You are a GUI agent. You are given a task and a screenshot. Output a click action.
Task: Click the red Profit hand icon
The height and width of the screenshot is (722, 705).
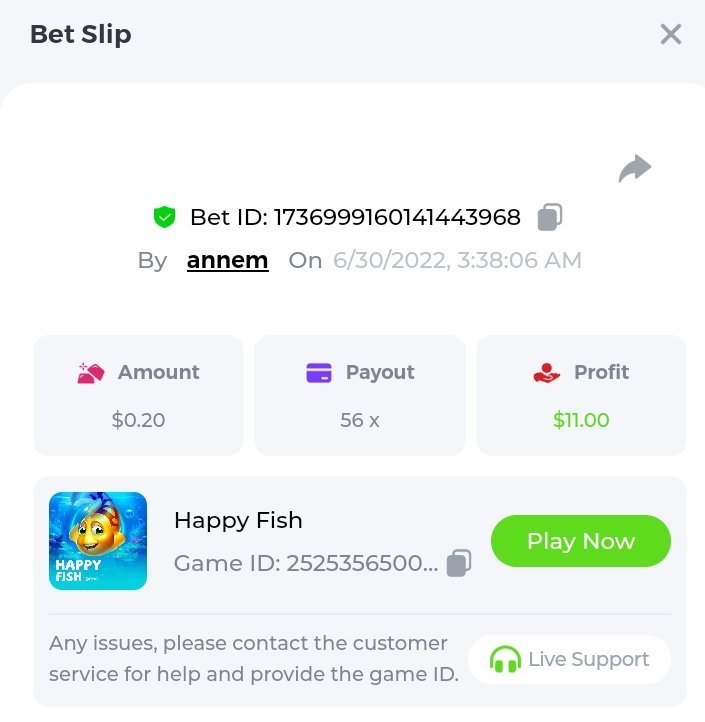coord(547,373)
